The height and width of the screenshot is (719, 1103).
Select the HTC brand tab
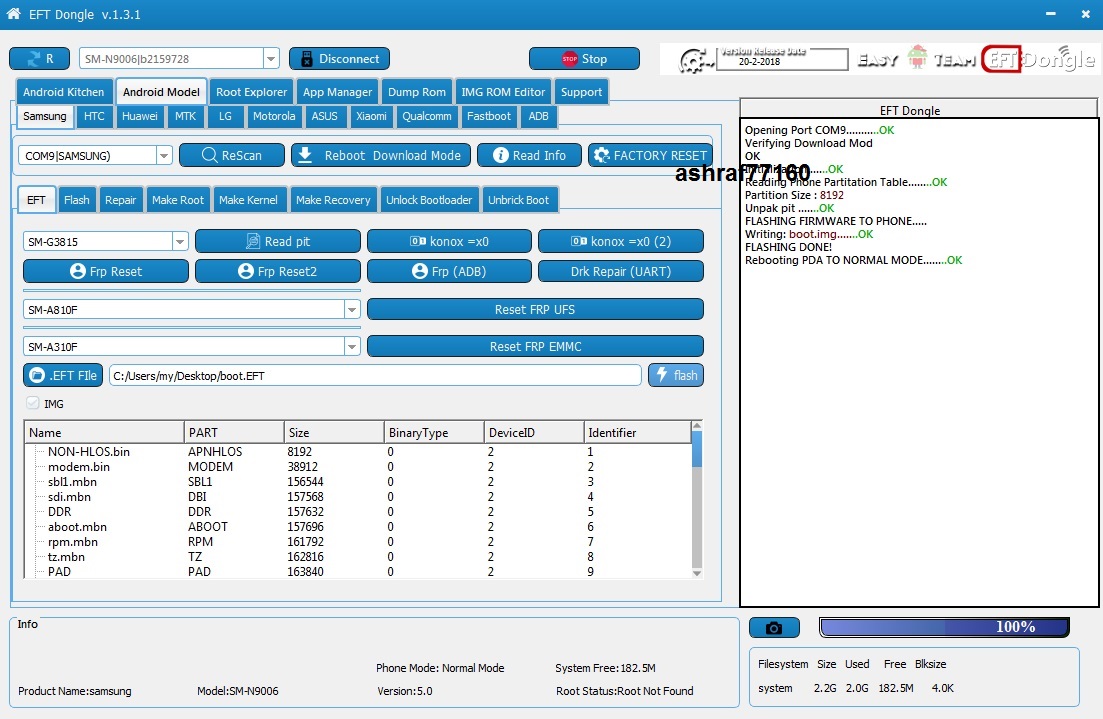tap(94, 116)
